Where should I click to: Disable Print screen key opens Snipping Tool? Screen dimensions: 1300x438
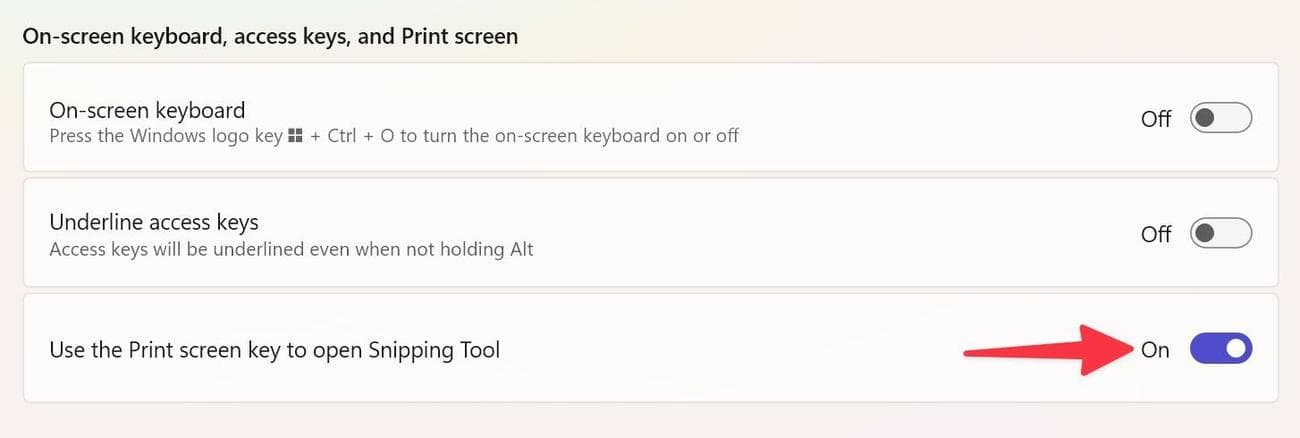[1220, 349]
